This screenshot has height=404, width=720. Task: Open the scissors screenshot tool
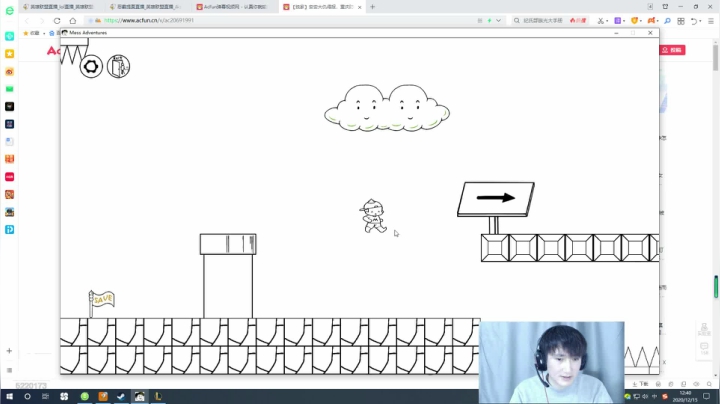click(600, 21)
